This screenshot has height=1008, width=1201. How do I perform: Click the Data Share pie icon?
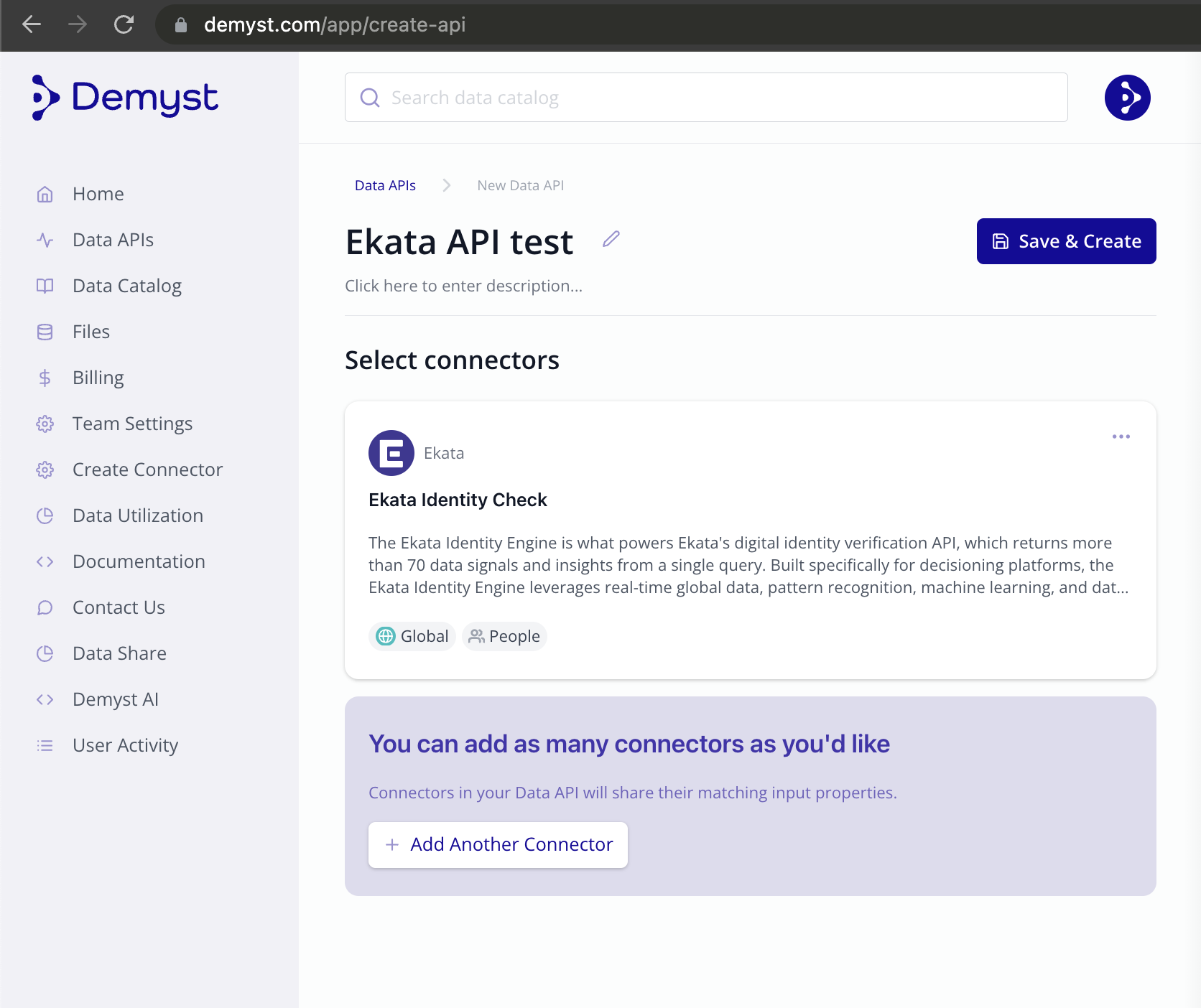coord(45,653)
